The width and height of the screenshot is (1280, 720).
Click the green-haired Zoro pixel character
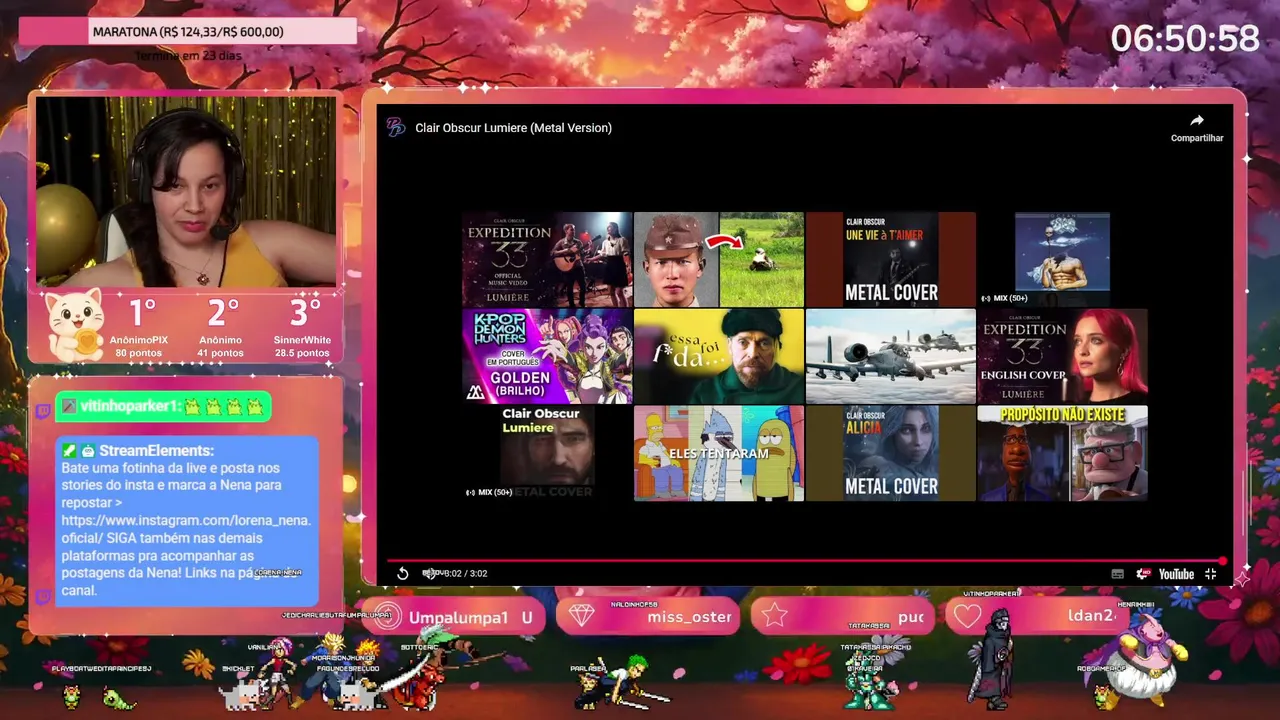(x=626, y=683)
